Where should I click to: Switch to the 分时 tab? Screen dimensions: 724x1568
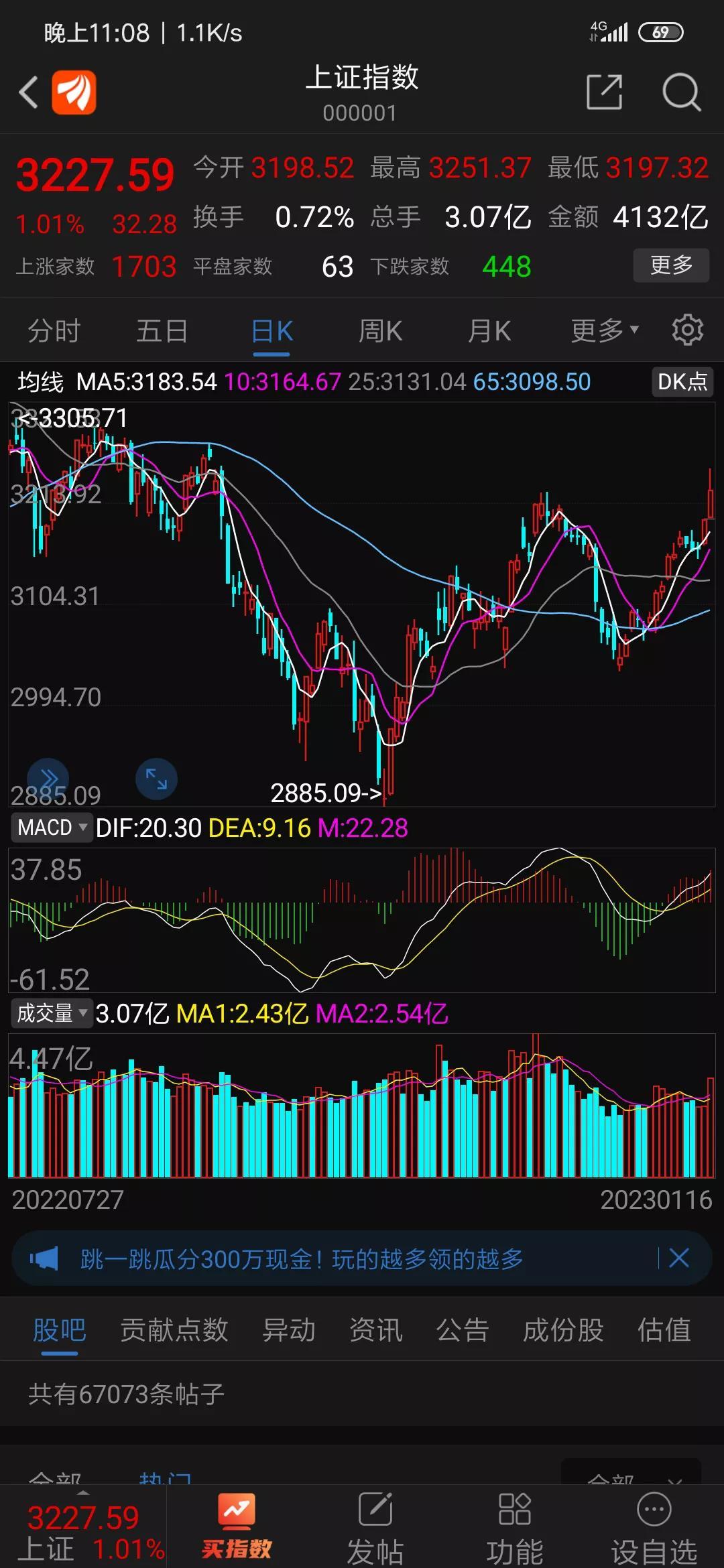(54, 330)
